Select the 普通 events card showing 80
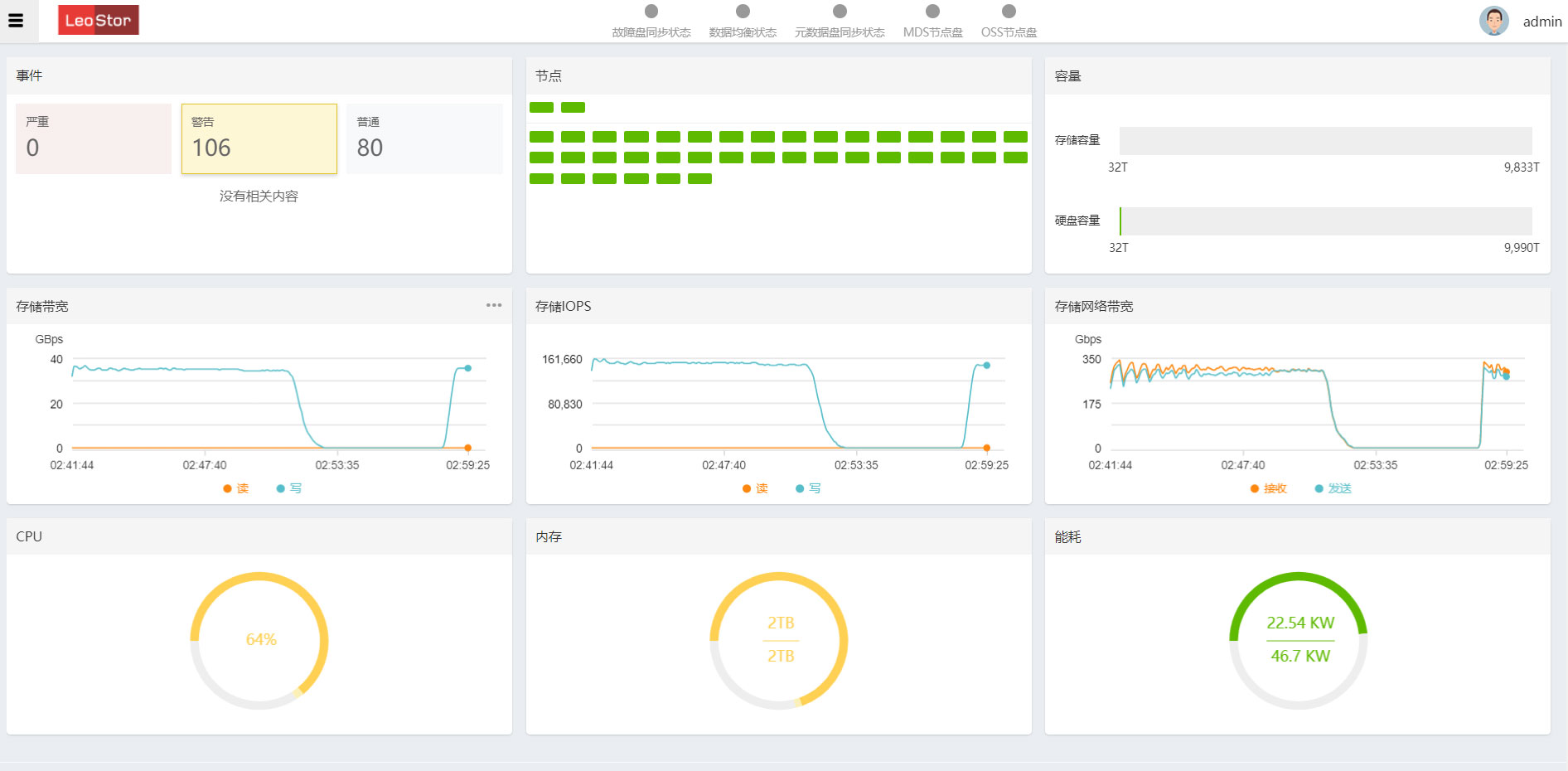The image size is (1568, 771). pyautogui.click(x=424, y=138)
